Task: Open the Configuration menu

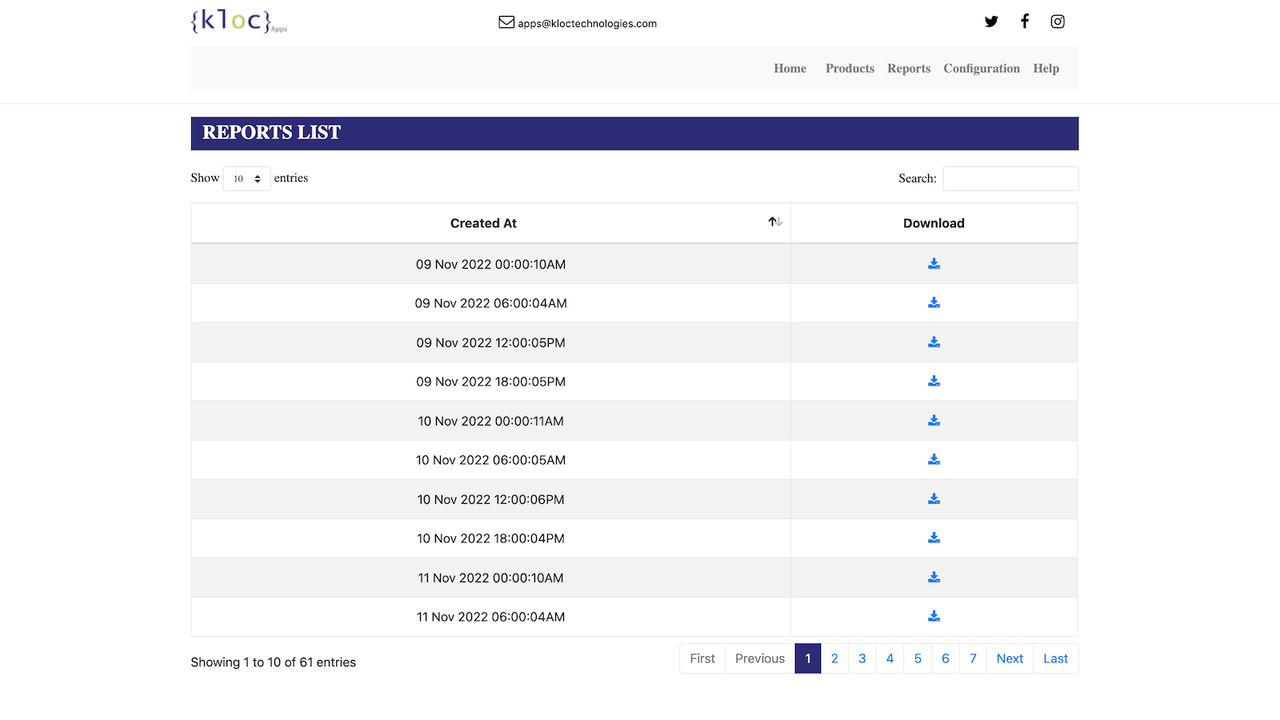Action: point(982,68)
